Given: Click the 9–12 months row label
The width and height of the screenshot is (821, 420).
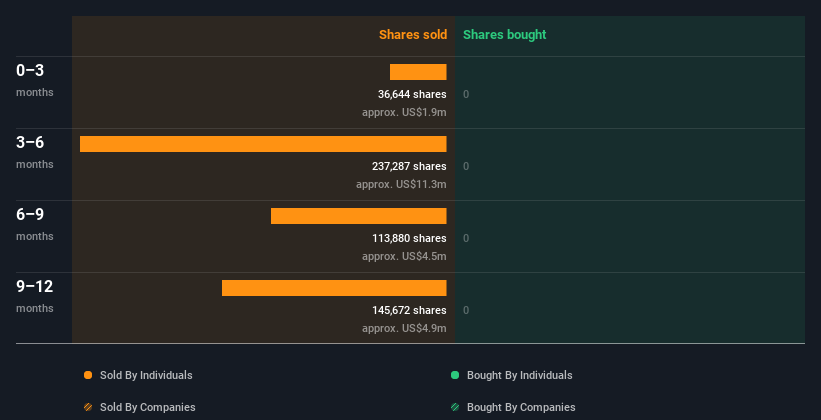Looking at the screenshot, I should click(35, 296).
